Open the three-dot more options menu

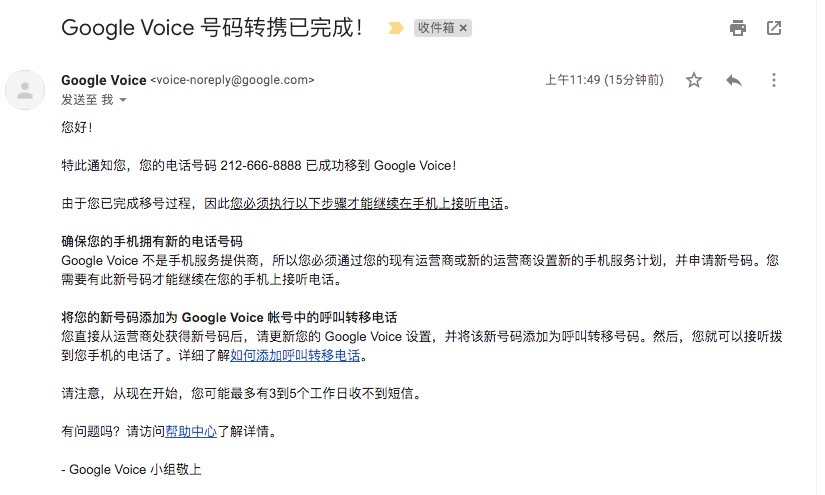(x=773, y=80)
